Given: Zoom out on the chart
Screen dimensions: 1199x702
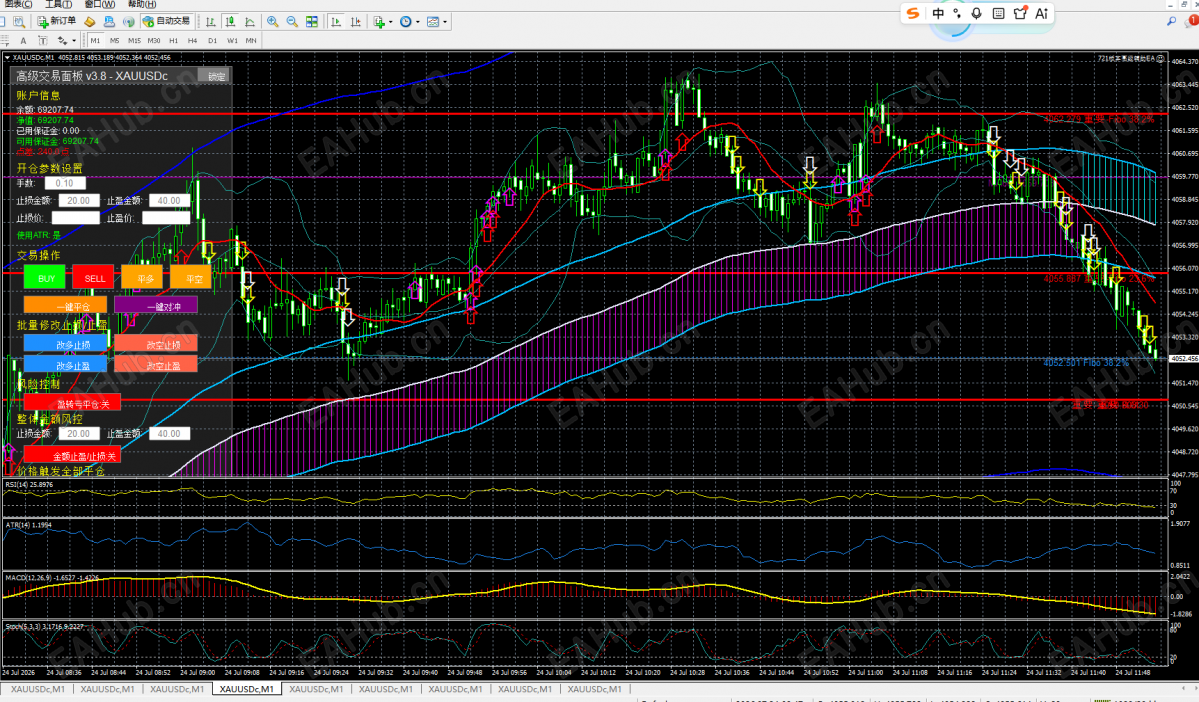Looking at the screenshot, I should pos(292,21).
